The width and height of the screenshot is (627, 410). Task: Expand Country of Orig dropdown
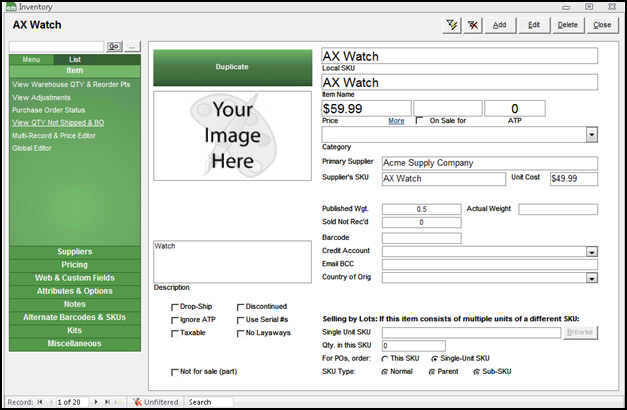point(592,278)
